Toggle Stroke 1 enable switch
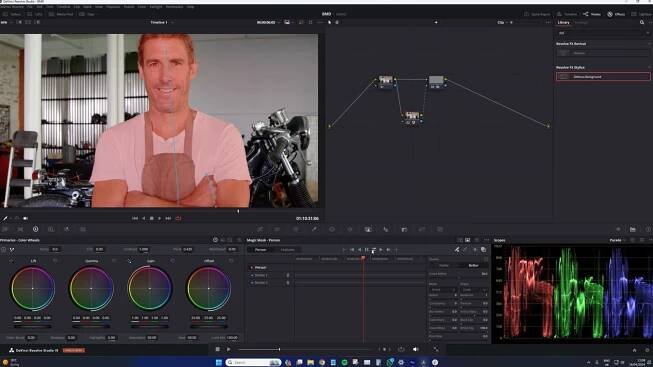Image resolution: width=653 pixels, height=367 pixels. point(288,275)
